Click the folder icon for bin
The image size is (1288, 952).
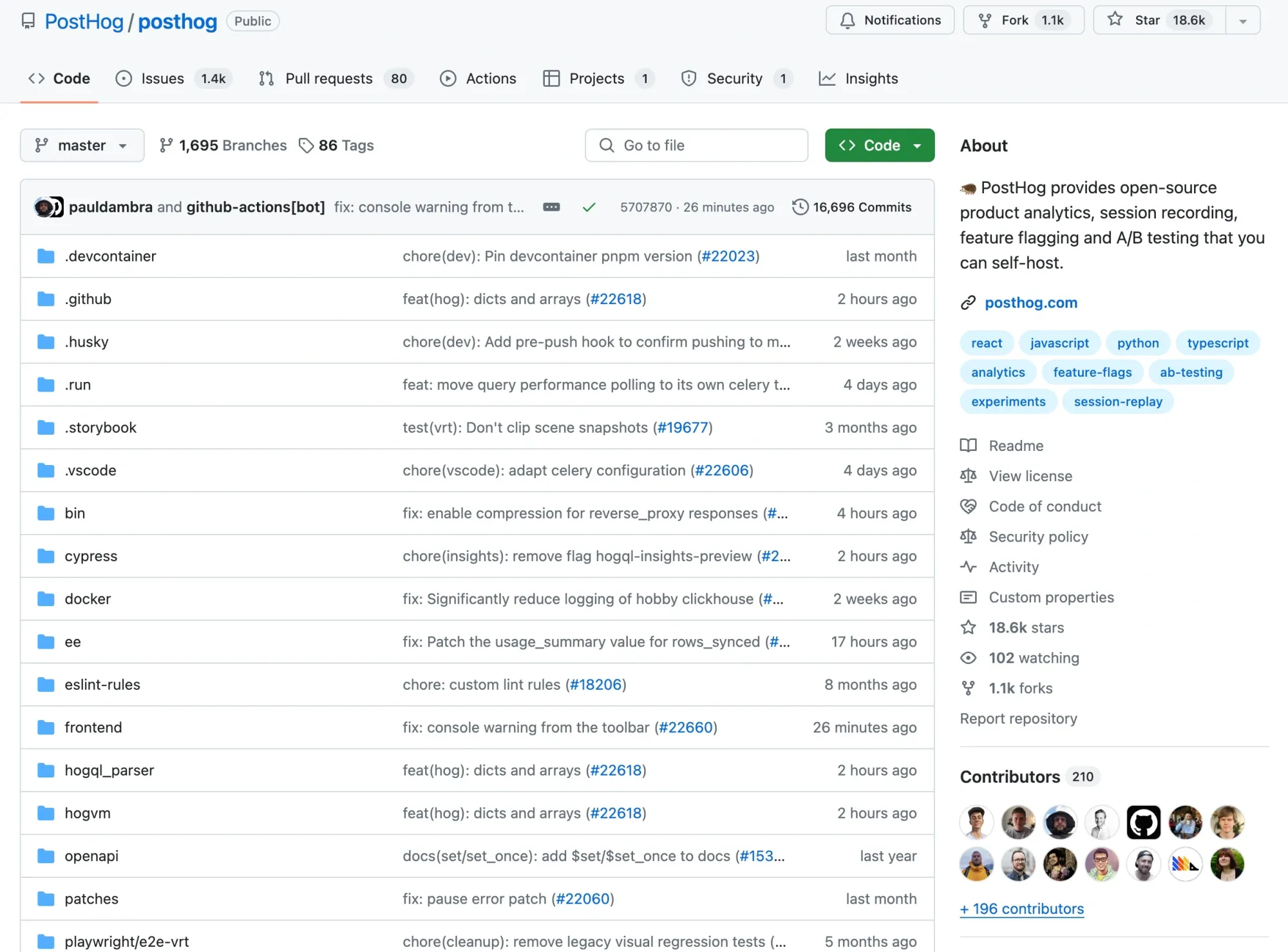[46, 513]
